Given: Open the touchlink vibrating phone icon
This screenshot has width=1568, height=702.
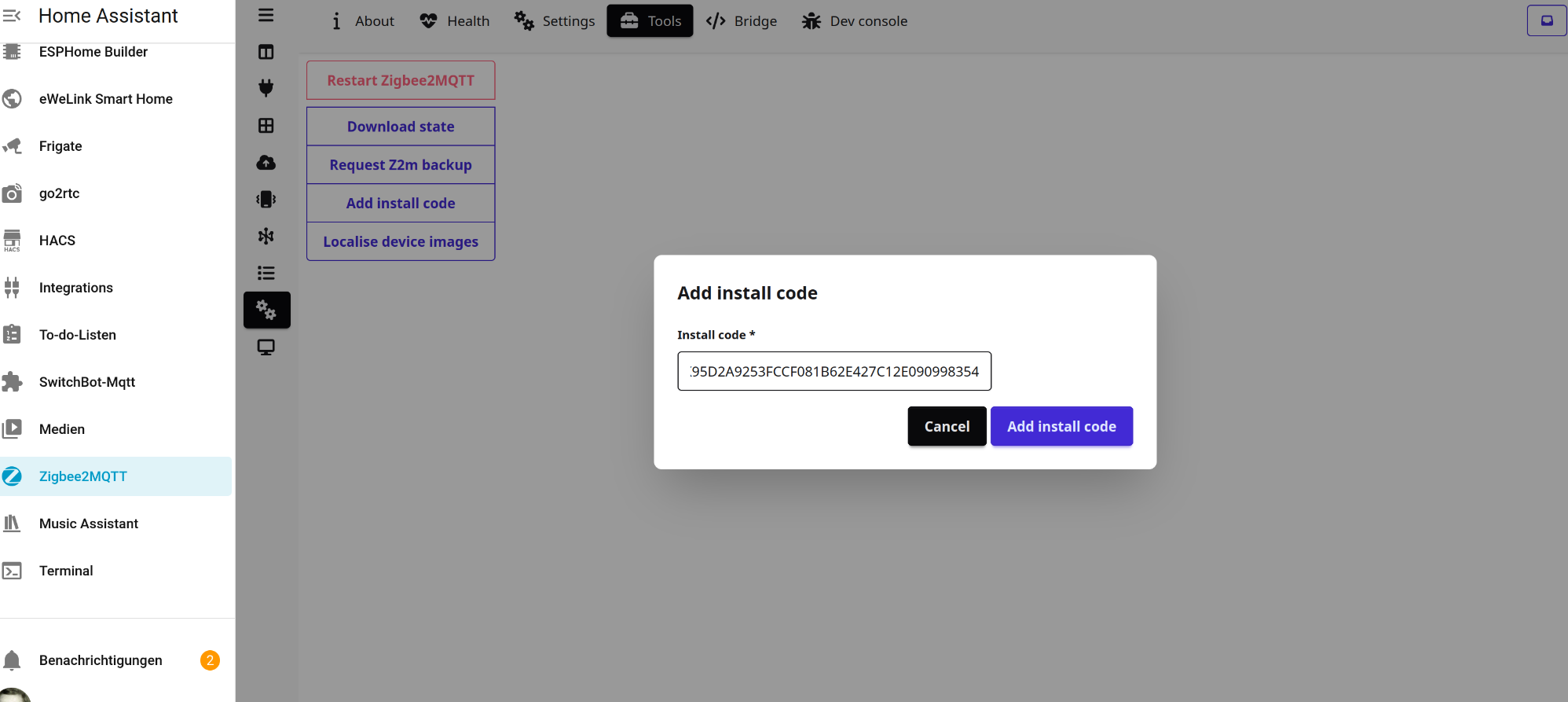Looking at the screenshot, I should (x=266, y=200).
